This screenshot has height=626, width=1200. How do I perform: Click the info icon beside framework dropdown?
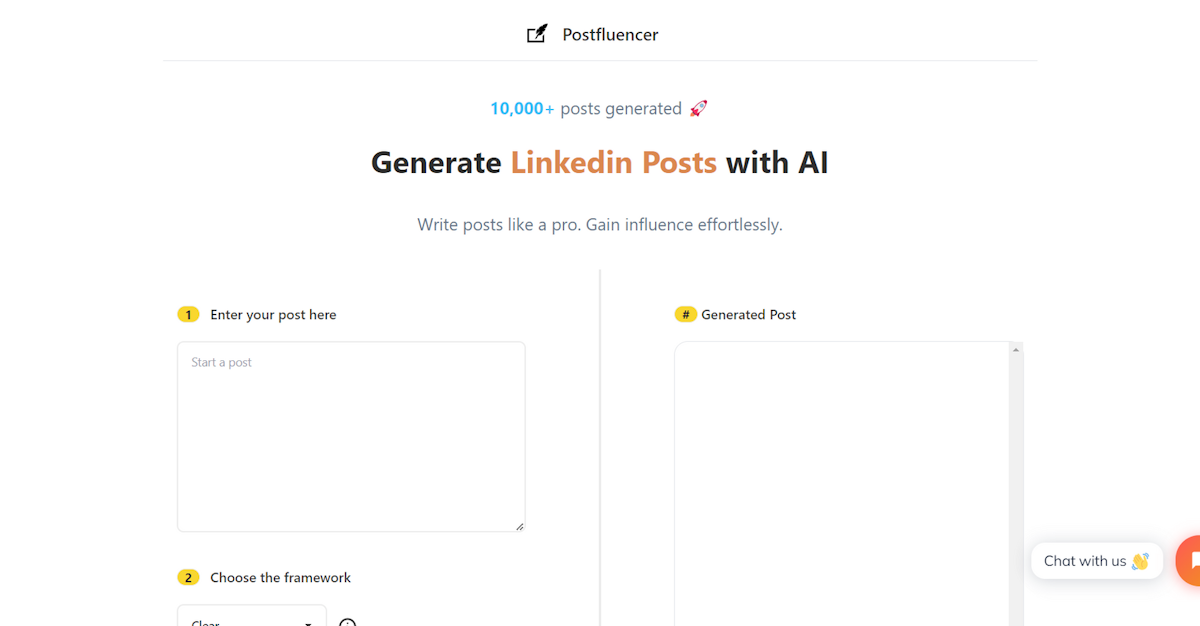[347, 623]
